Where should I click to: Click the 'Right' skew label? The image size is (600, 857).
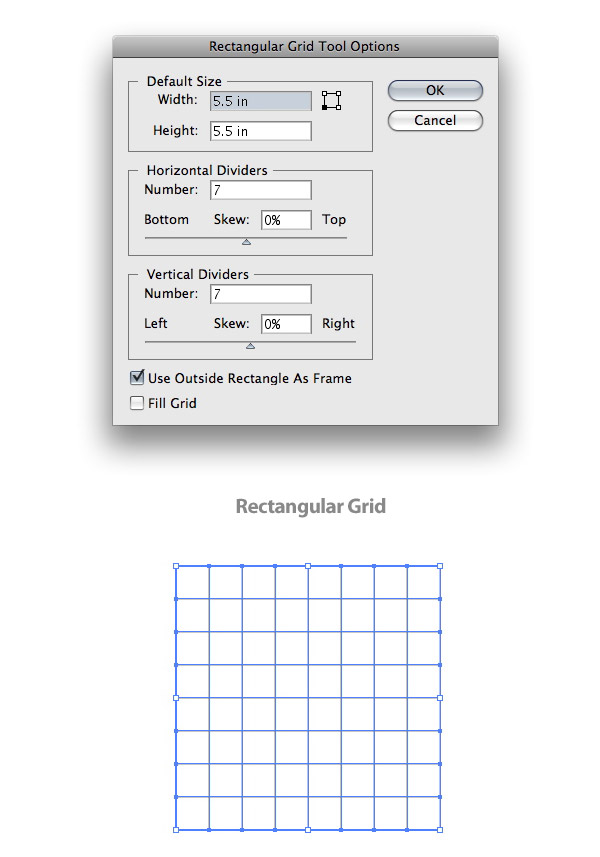tap(338, 324)
